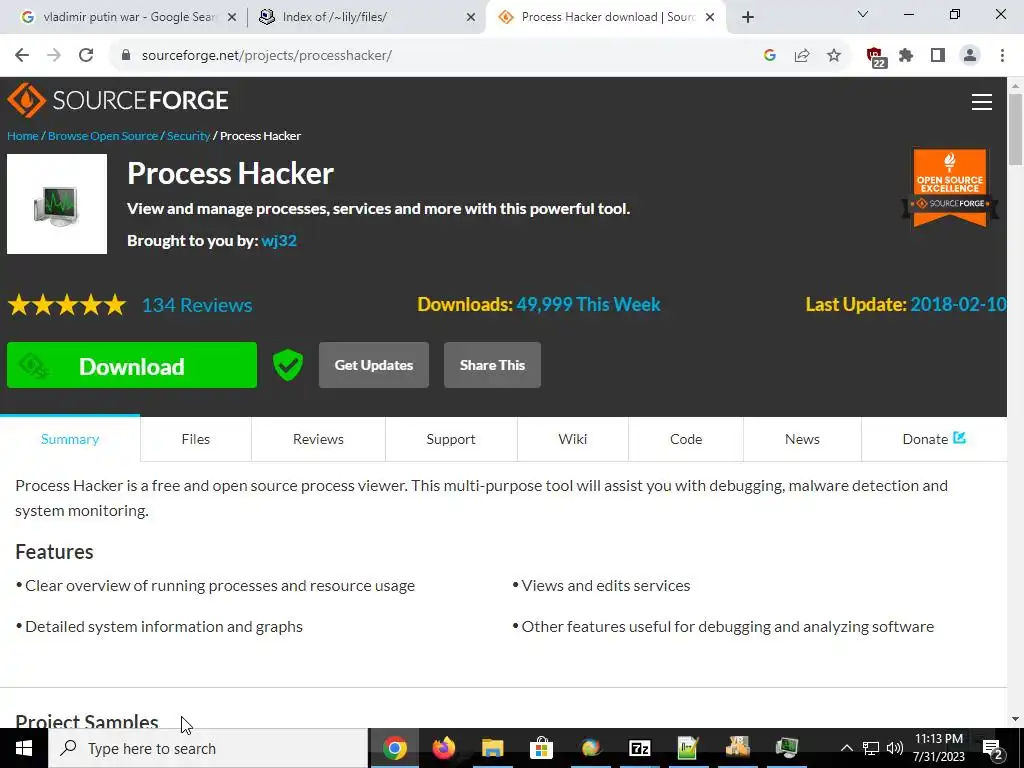Click the green shield checkmark icon
1024x768 pixels.
point(288,364)
